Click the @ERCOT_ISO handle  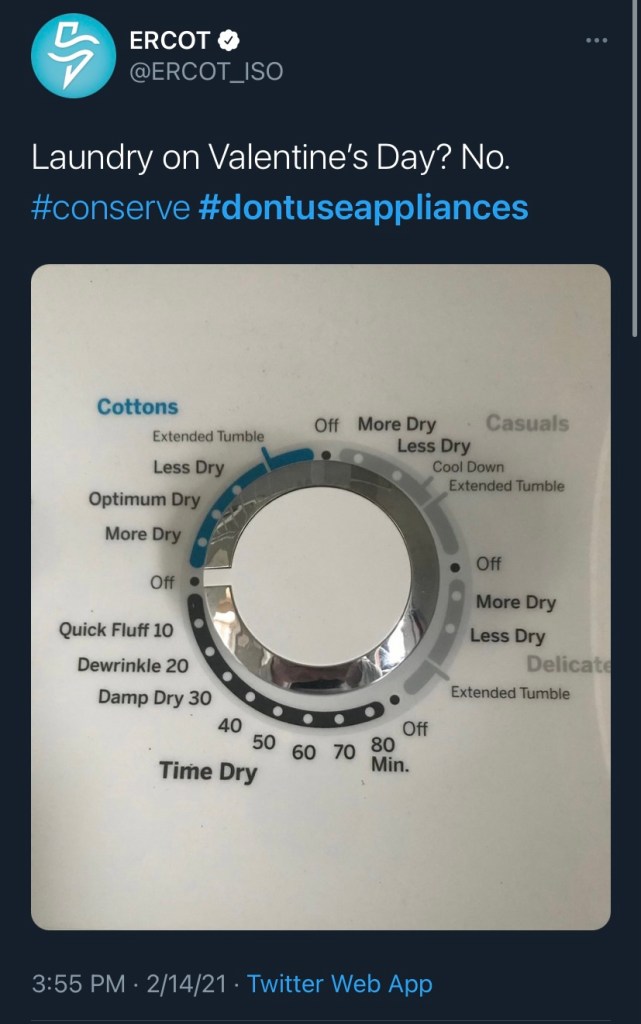point(206,71)
